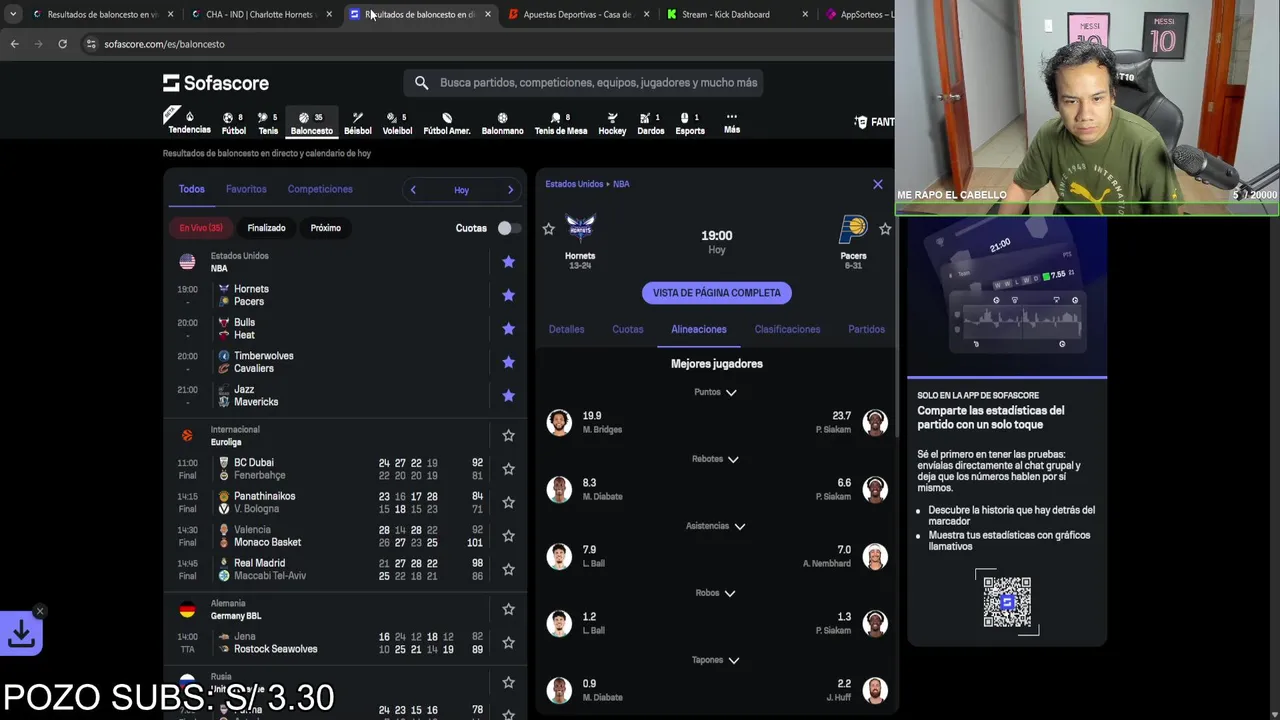Open Fútbol Amer. sport category

[x=447, y=123]
